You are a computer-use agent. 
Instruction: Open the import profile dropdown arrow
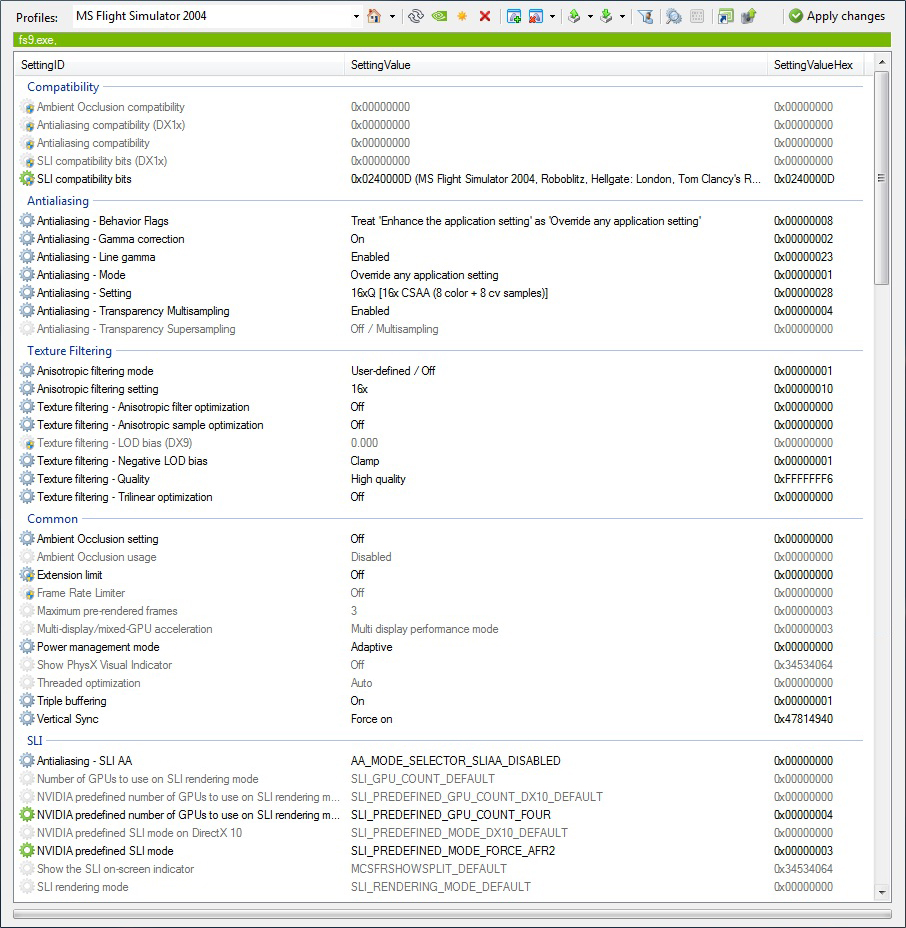click(x=622, y=17)
